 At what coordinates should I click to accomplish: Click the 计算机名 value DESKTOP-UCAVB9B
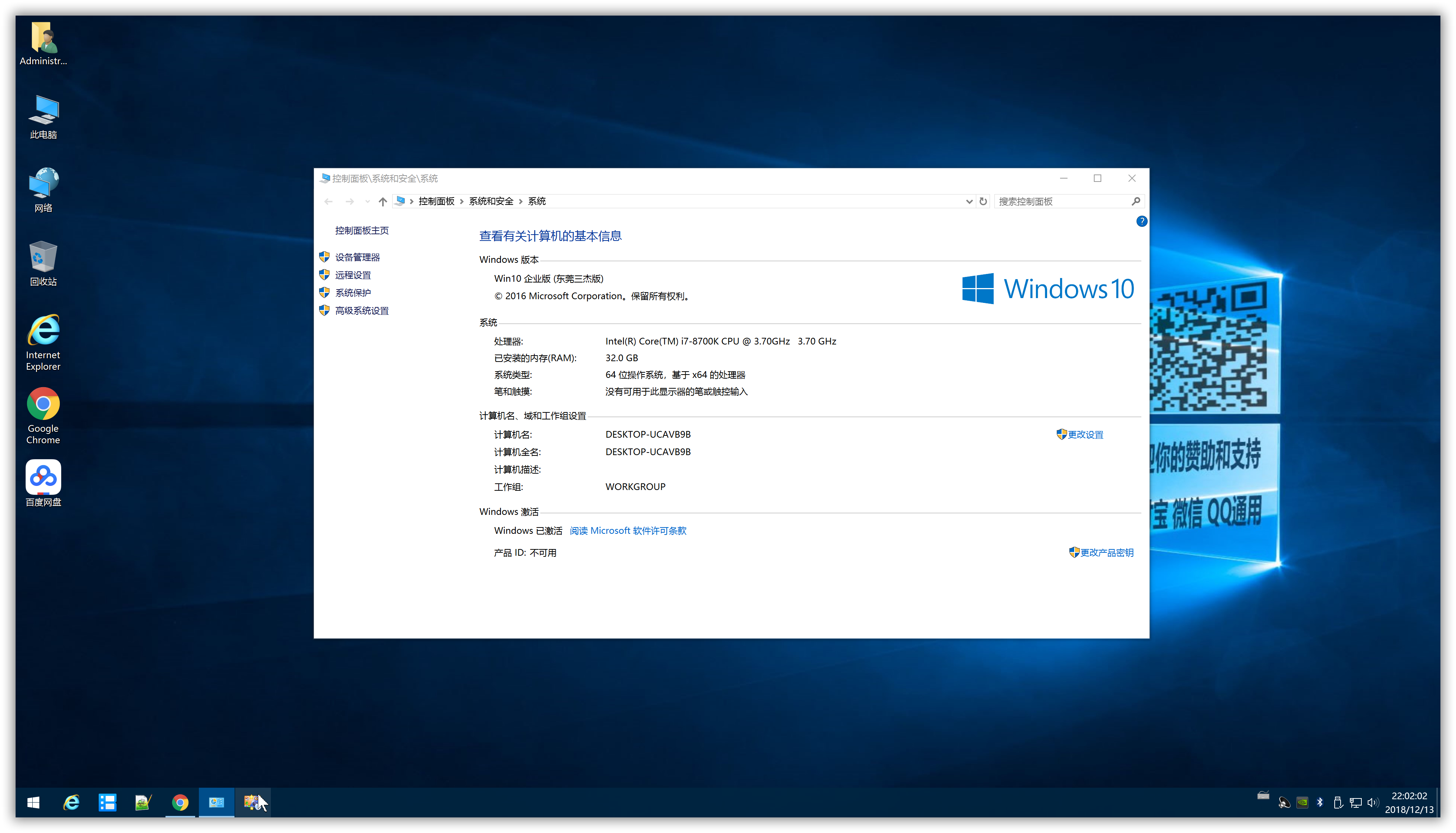pyautogui.click(x=648, y=435)
